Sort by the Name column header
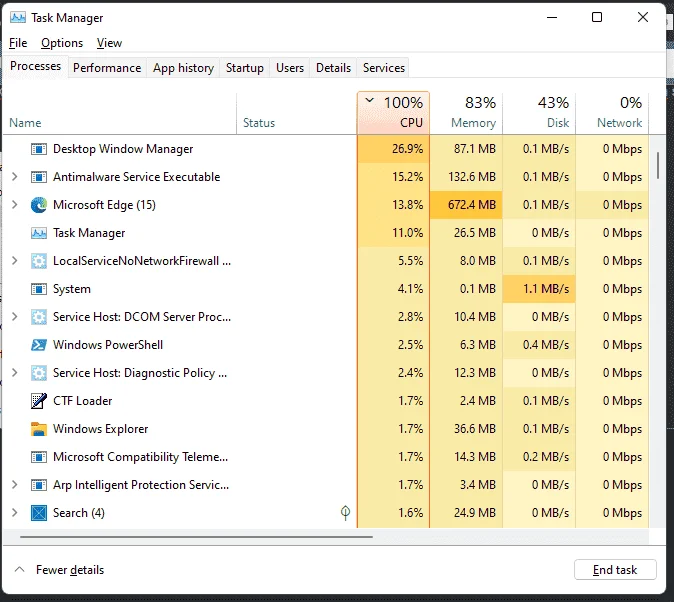 (119, 114)
